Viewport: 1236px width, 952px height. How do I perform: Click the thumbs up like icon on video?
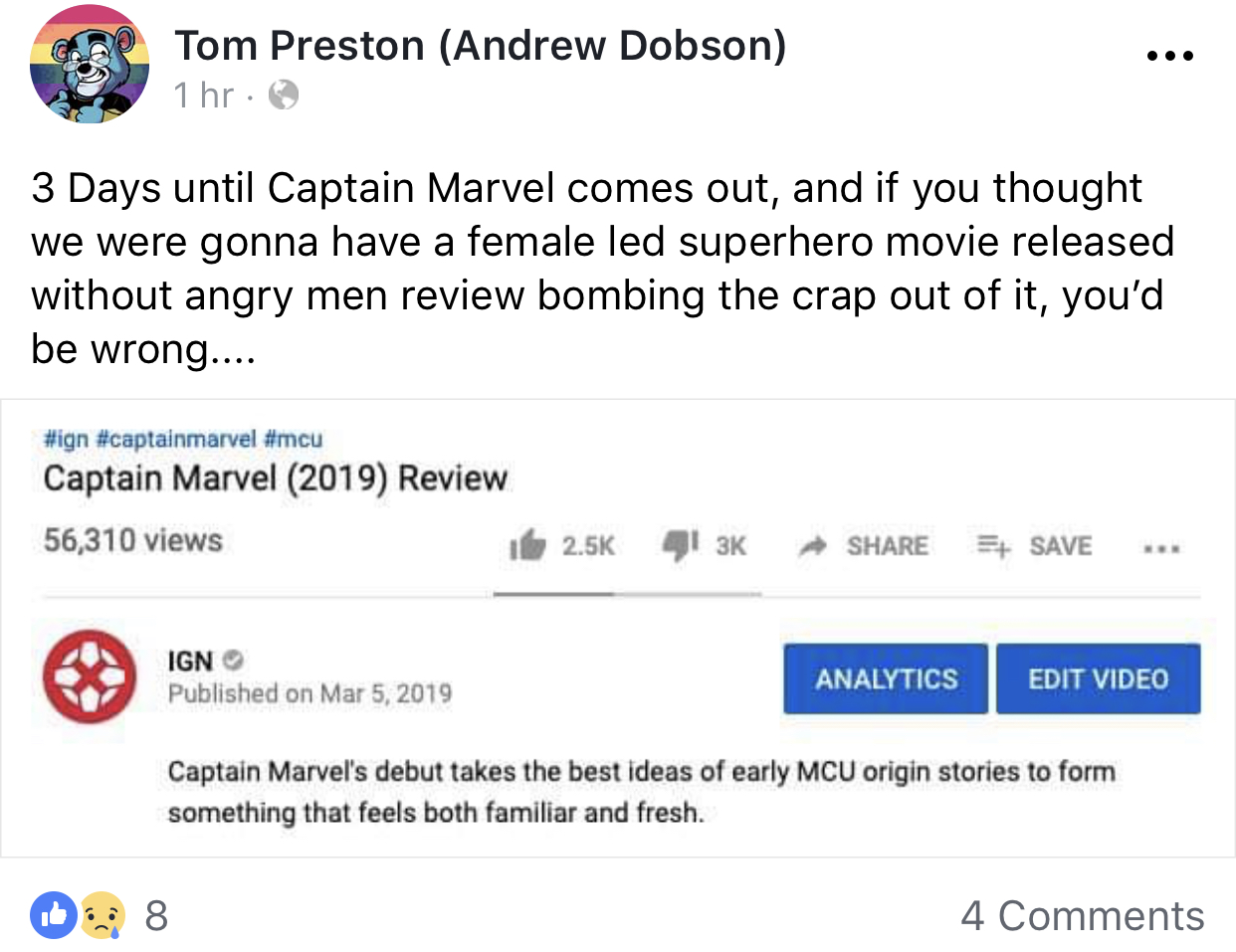tap(528, 545)
